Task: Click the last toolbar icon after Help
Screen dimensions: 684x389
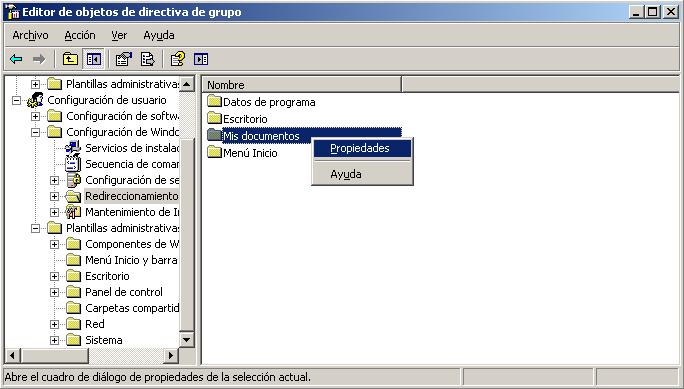Action: [201, 59]
